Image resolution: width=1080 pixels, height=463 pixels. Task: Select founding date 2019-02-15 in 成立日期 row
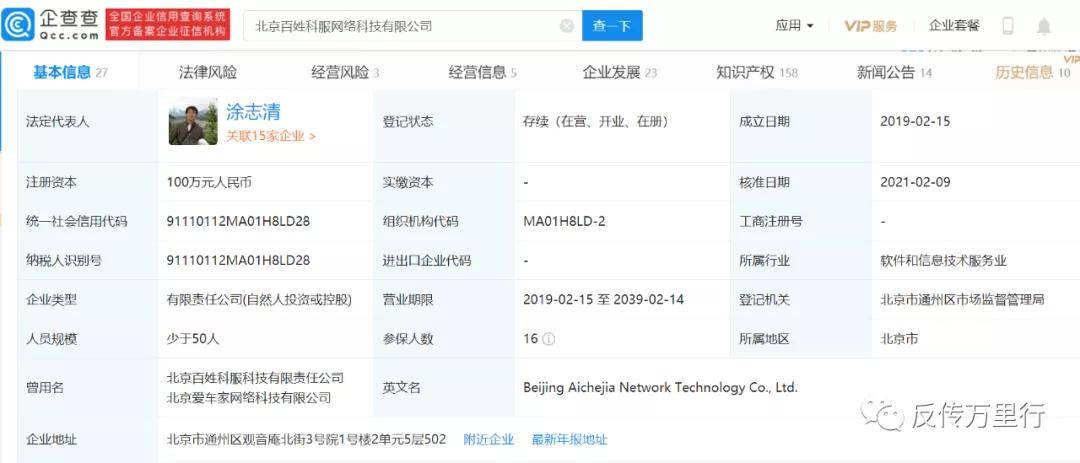click(x=915, y=121)
